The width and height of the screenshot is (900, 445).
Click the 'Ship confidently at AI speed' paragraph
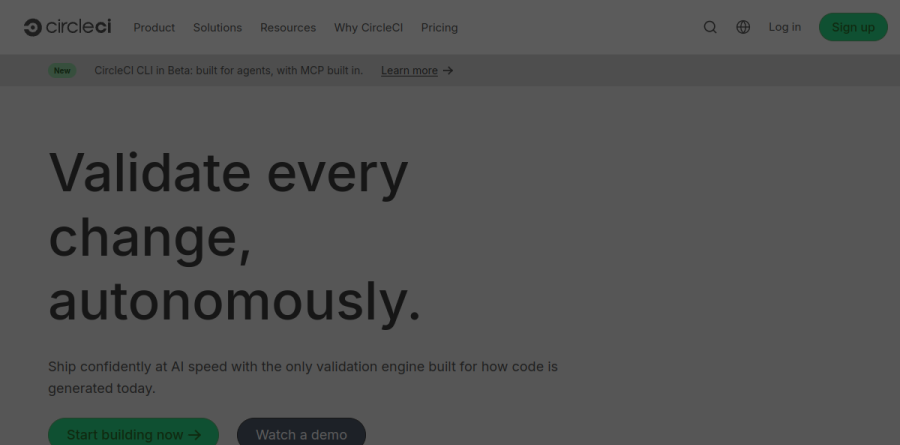(303, 377)
